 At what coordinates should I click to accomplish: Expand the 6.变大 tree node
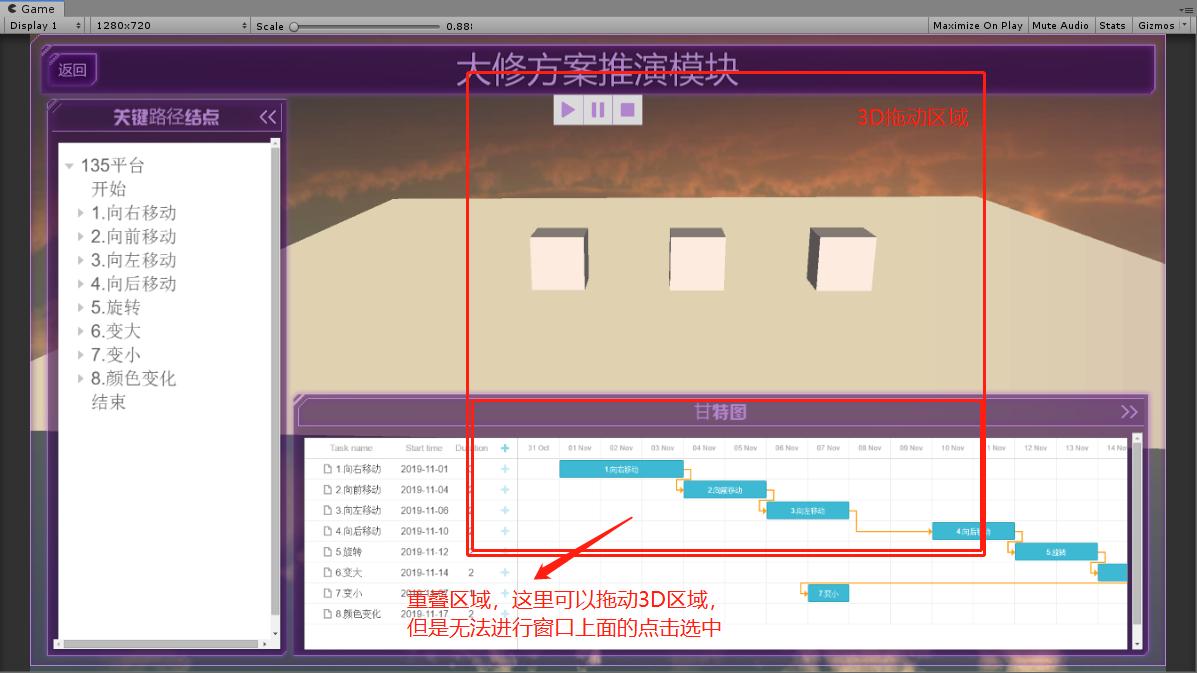80,331
